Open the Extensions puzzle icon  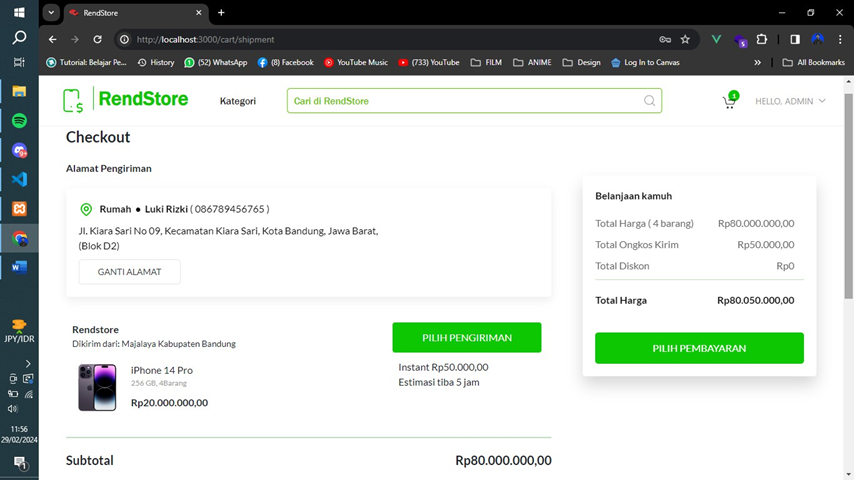point(762,39)
